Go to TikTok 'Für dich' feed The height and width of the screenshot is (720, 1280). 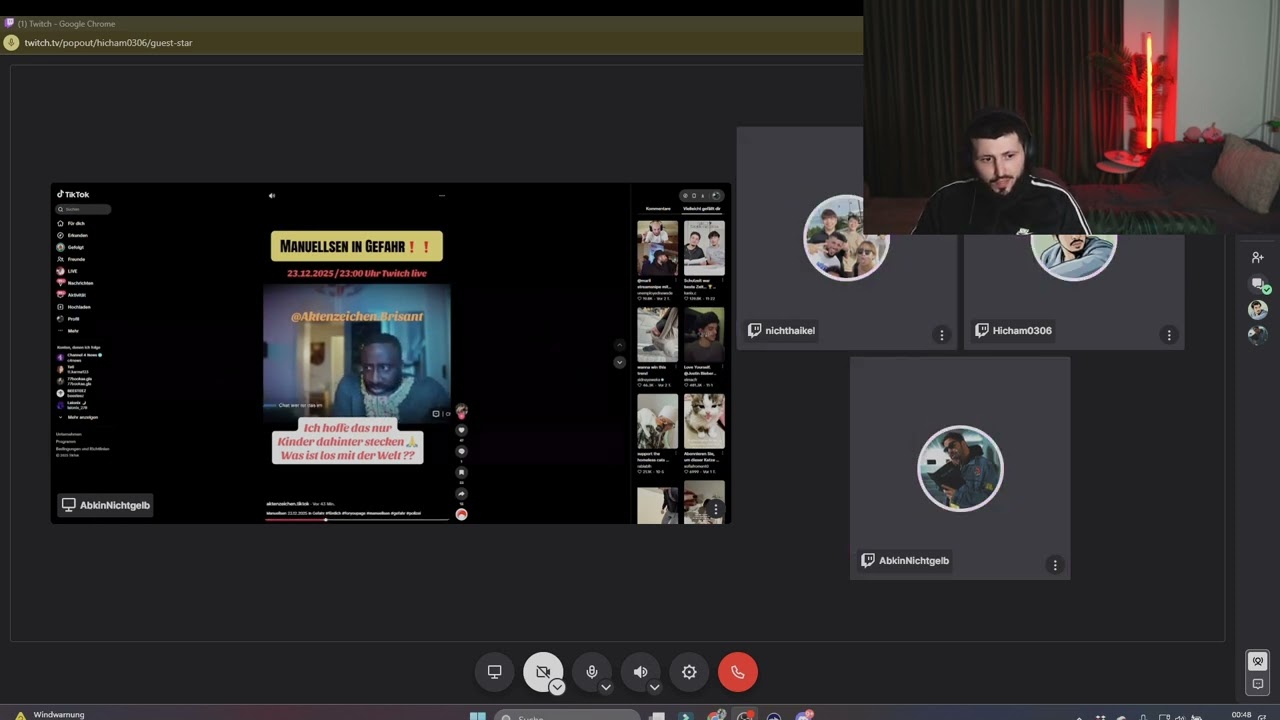point(71,223)
